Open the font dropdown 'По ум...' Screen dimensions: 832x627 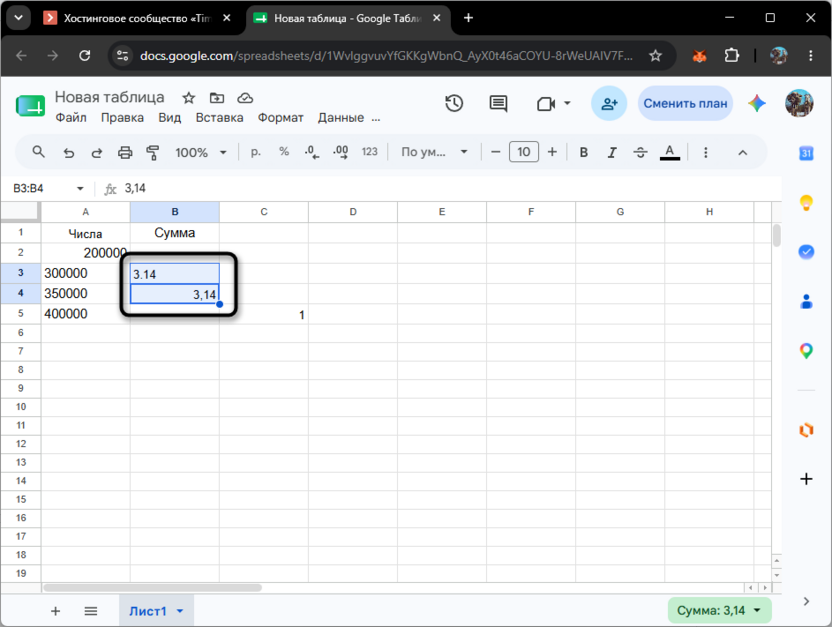(x=434, y=152)
